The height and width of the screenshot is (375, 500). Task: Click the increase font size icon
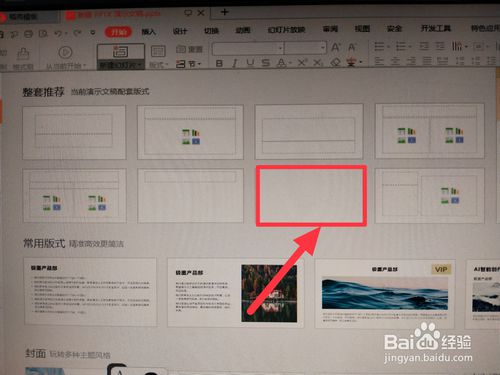pos(336,48)
